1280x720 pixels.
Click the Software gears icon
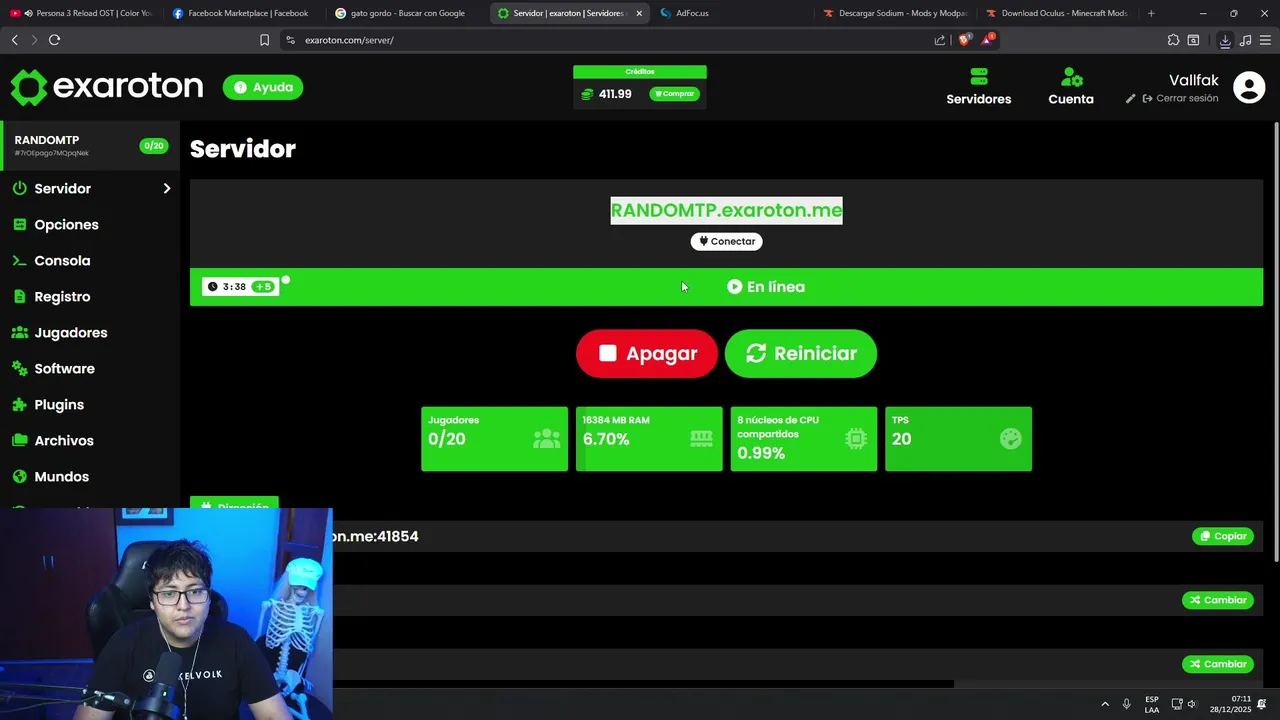(x=19, y=368)
